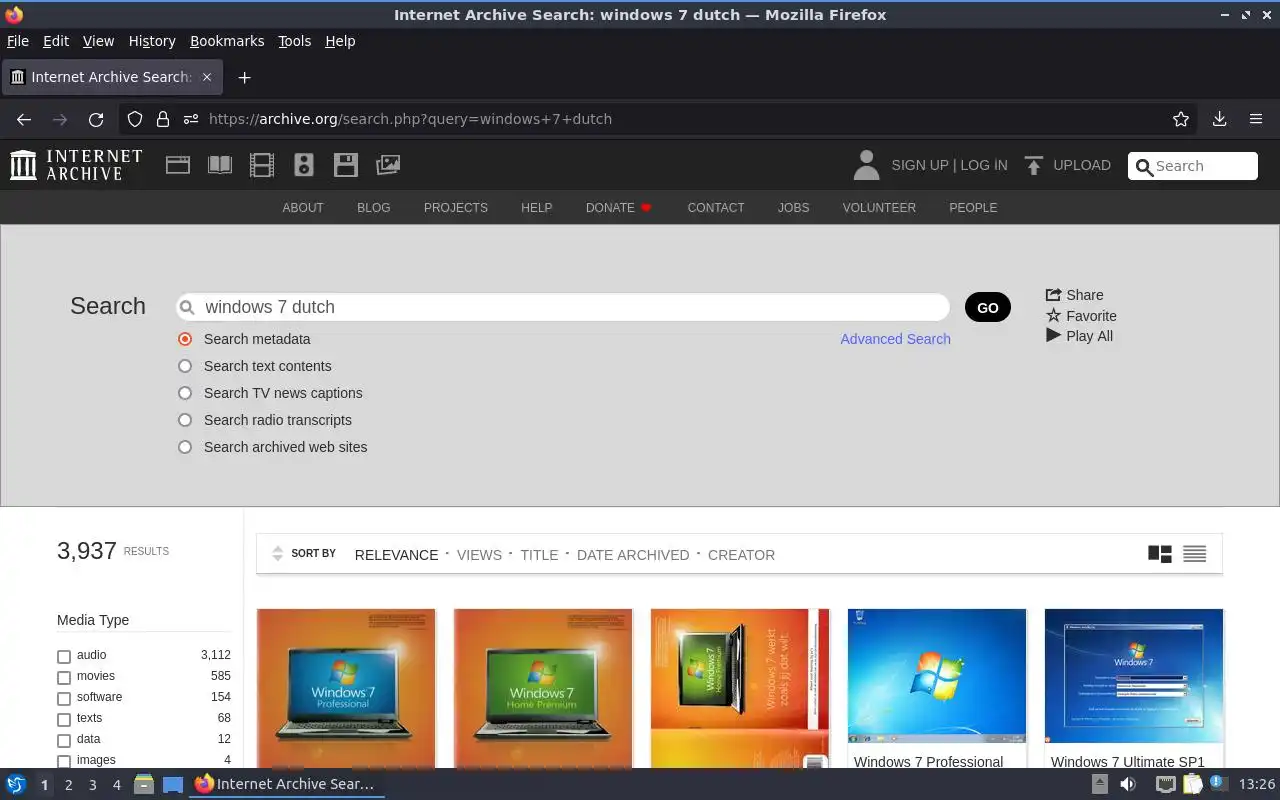Image resolution: width=1280 pixels, height=800 pixels.
Task: Open the Audio speaker icon
Action: pos(304,165)
